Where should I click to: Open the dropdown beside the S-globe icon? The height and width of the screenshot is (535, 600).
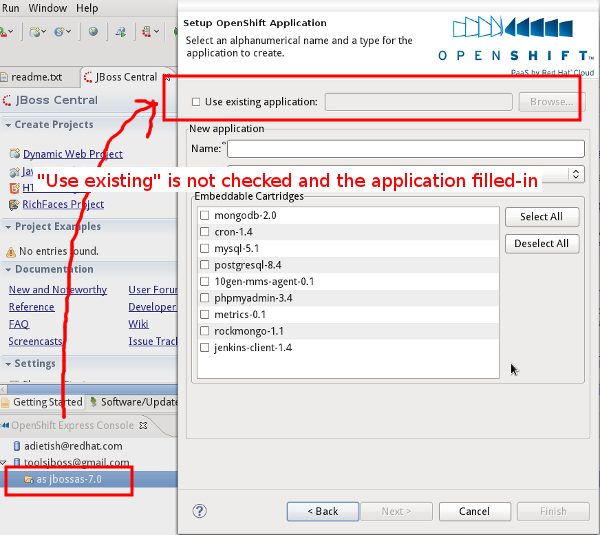[x=68, y=32]
